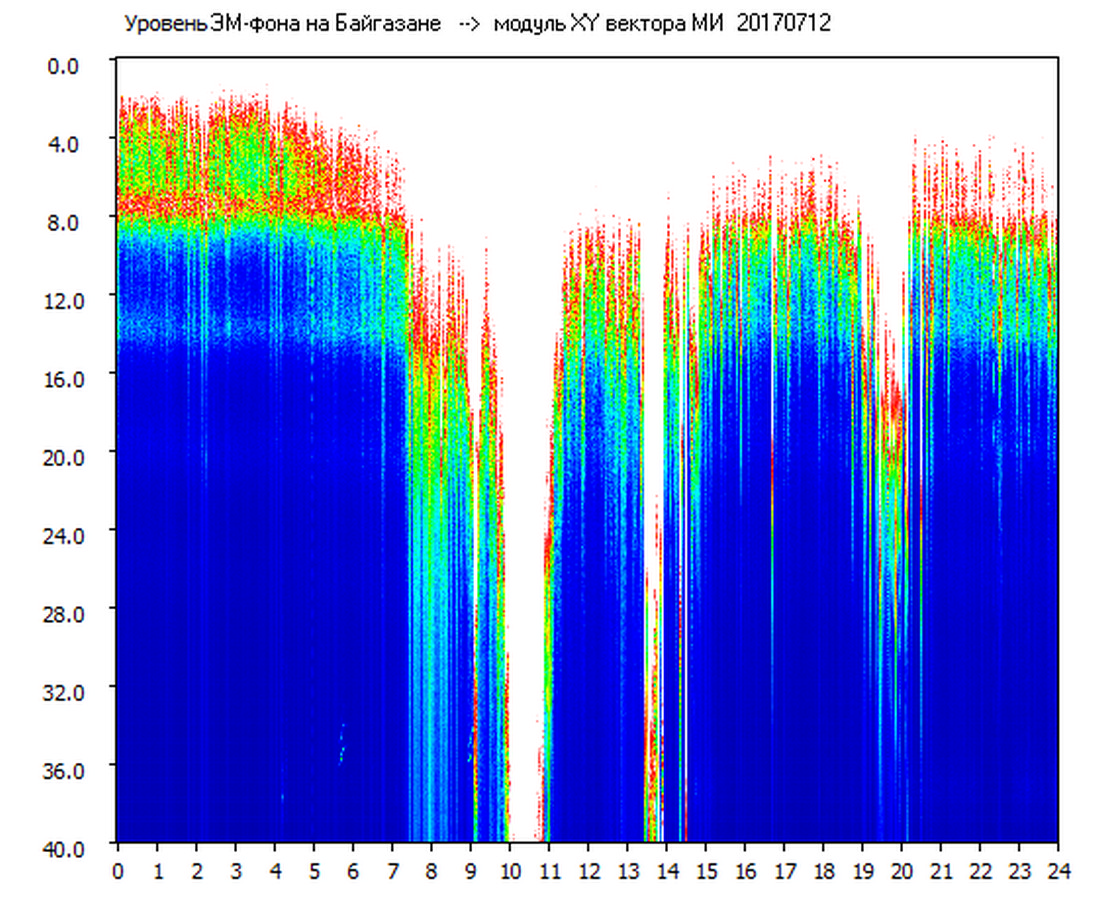Click hour 13 label on the horizontal axis
Image resolution: width=1096 pixels, height=900 pixels.
click(x=627, y=870)
